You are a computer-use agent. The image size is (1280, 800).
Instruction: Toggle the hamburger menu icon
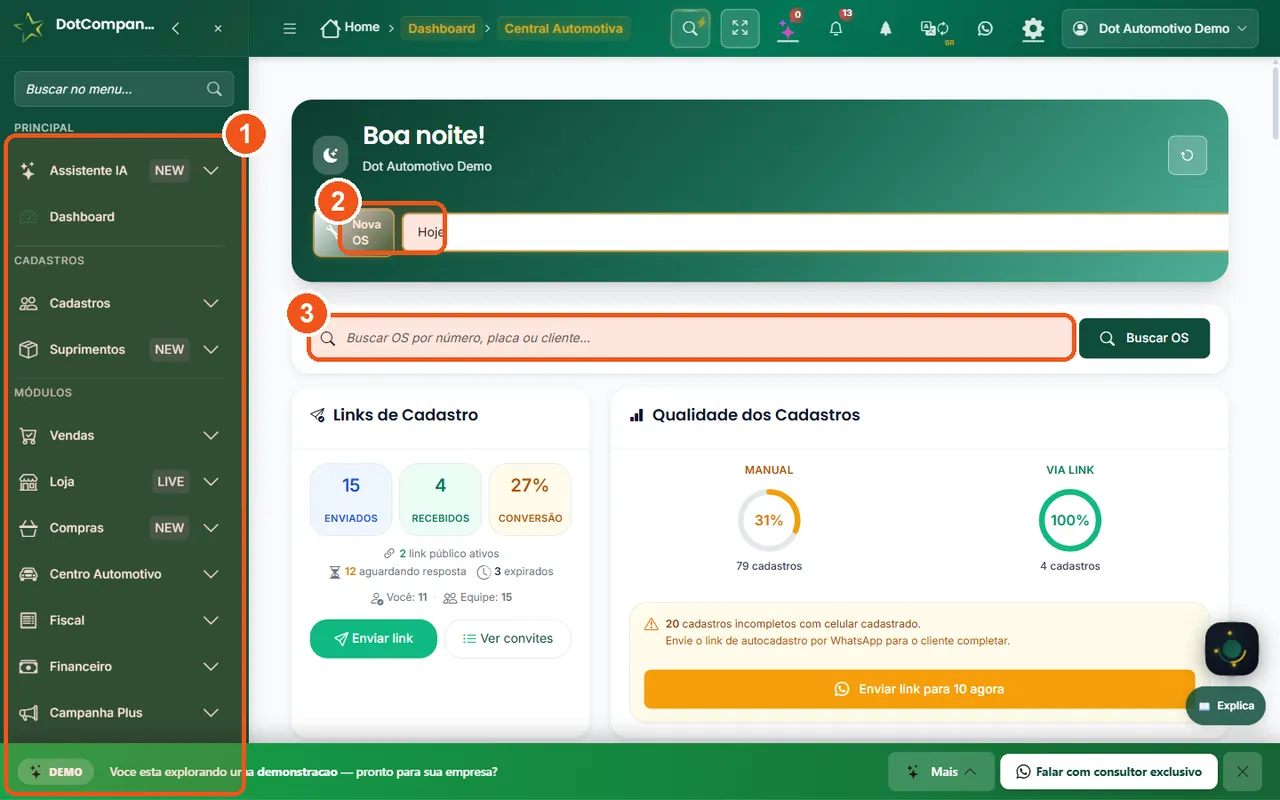coord(290,29)
